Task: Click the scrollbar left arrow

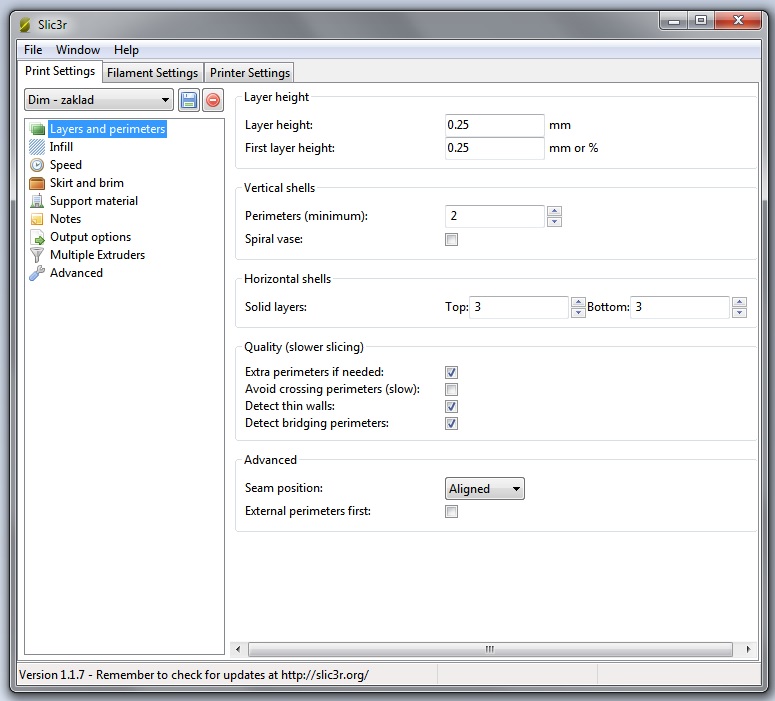Action: (238, 649)
